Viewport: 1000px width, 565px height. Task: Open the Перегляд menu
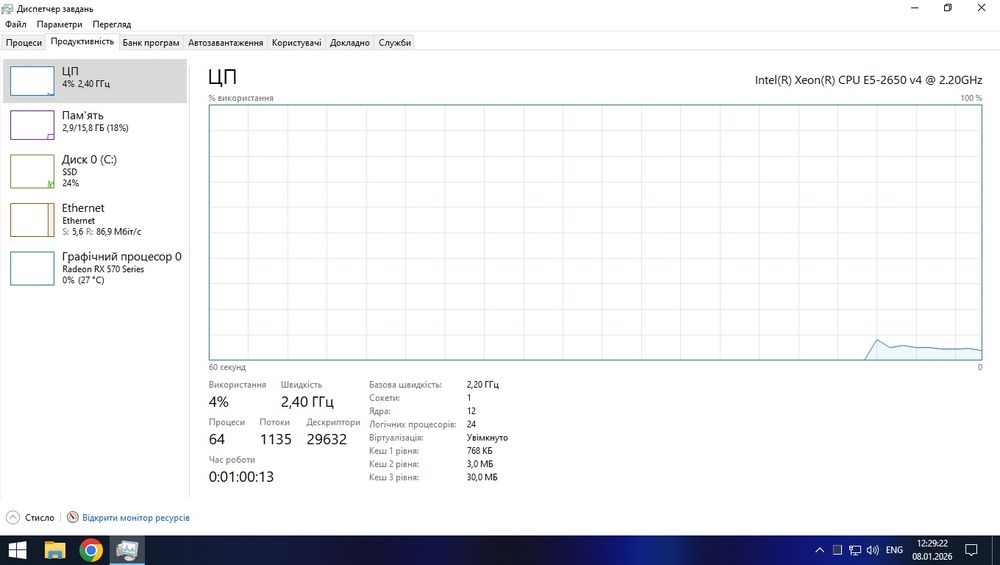coord(112,24)
